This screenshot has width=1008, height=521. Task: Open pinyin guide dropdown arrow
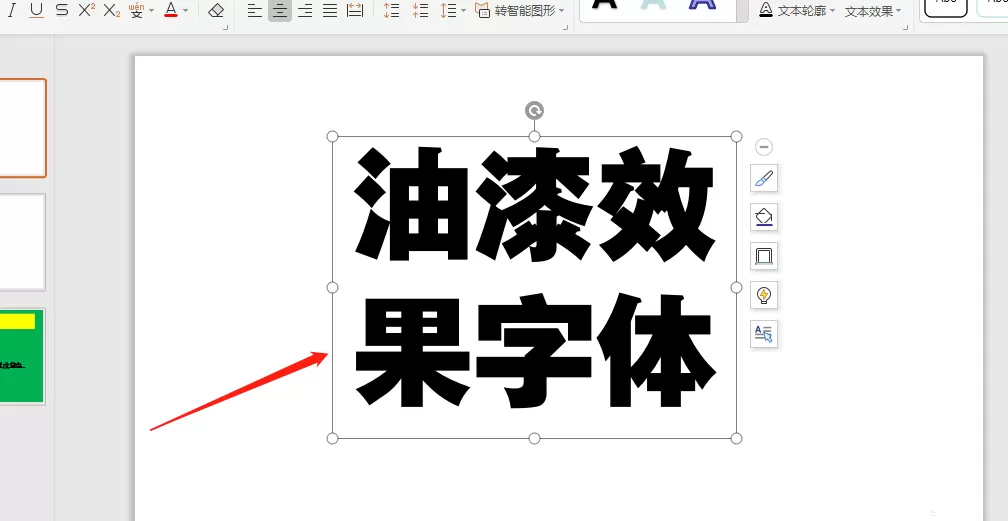coord(152,10)
